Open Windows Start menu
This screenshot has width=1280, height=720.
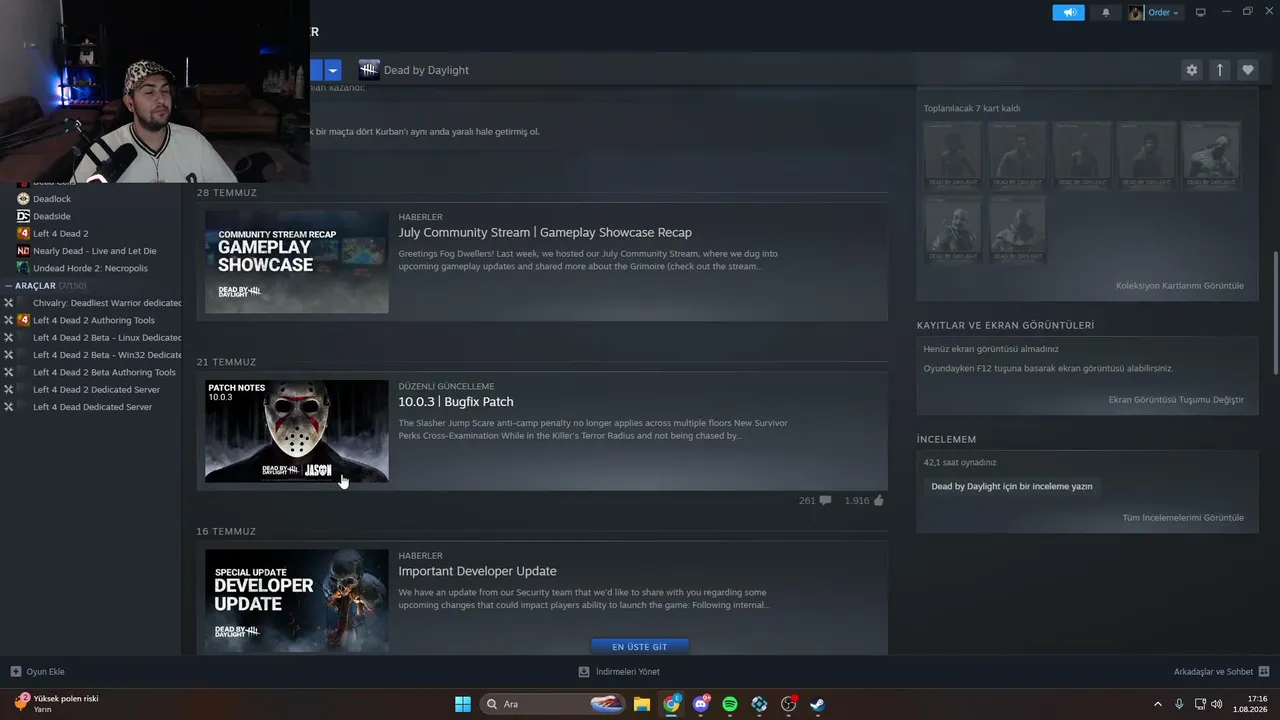click(x=463, y=704)
